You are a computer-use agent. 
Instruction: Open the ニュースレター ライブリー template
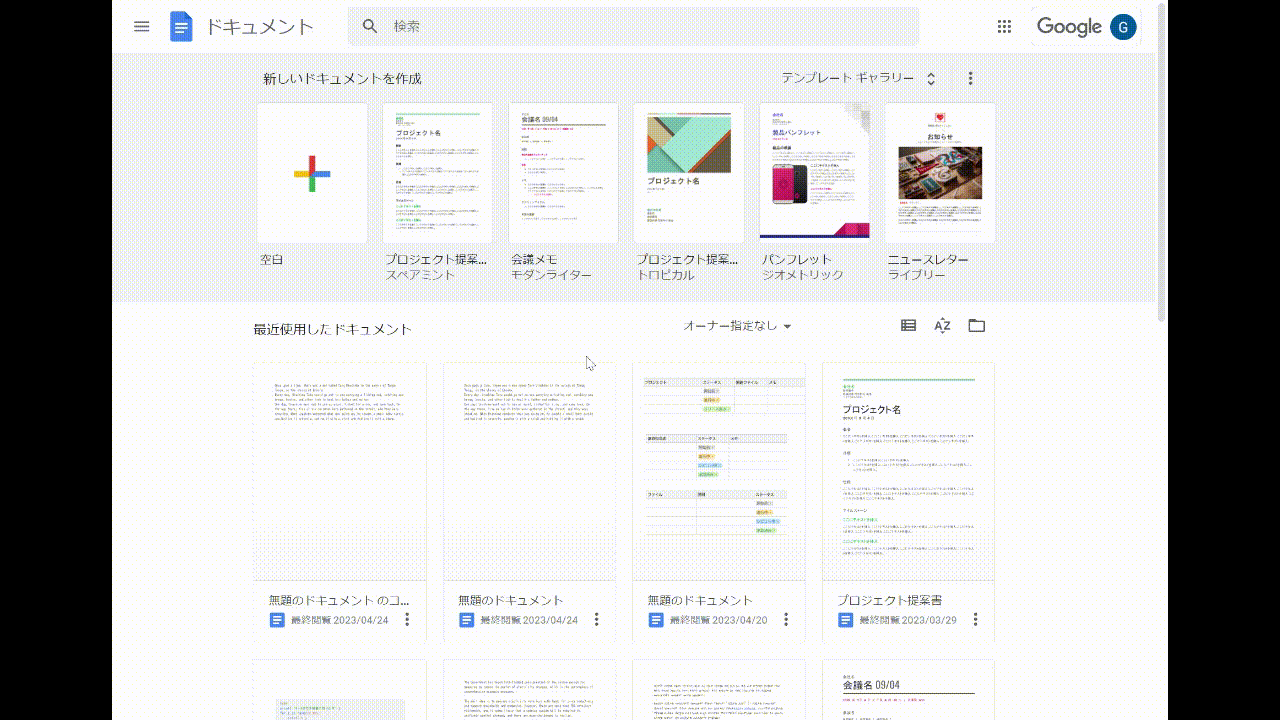point(939,173)
